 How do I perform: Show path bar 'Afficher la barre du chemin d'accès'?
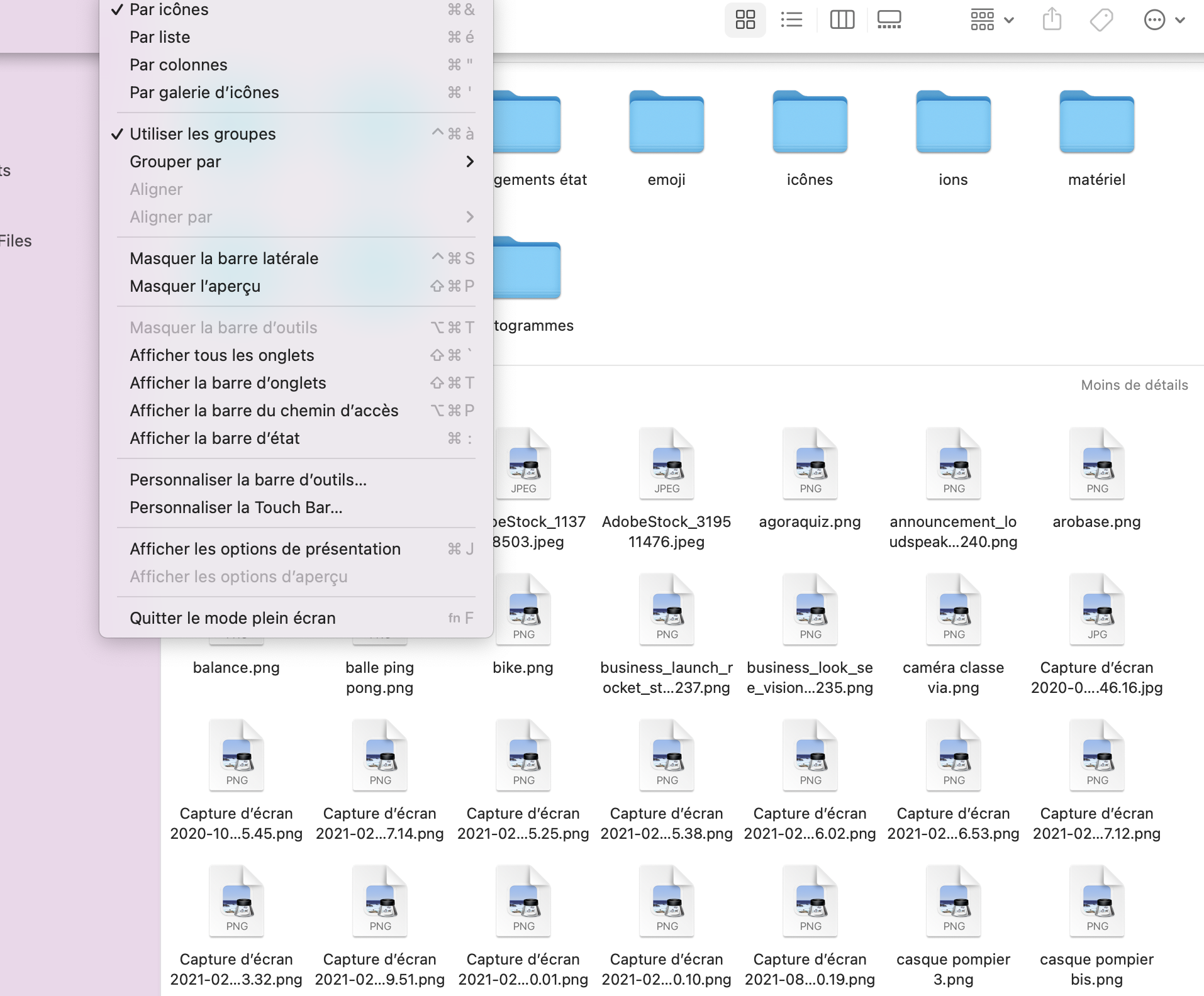click(296, 411)
